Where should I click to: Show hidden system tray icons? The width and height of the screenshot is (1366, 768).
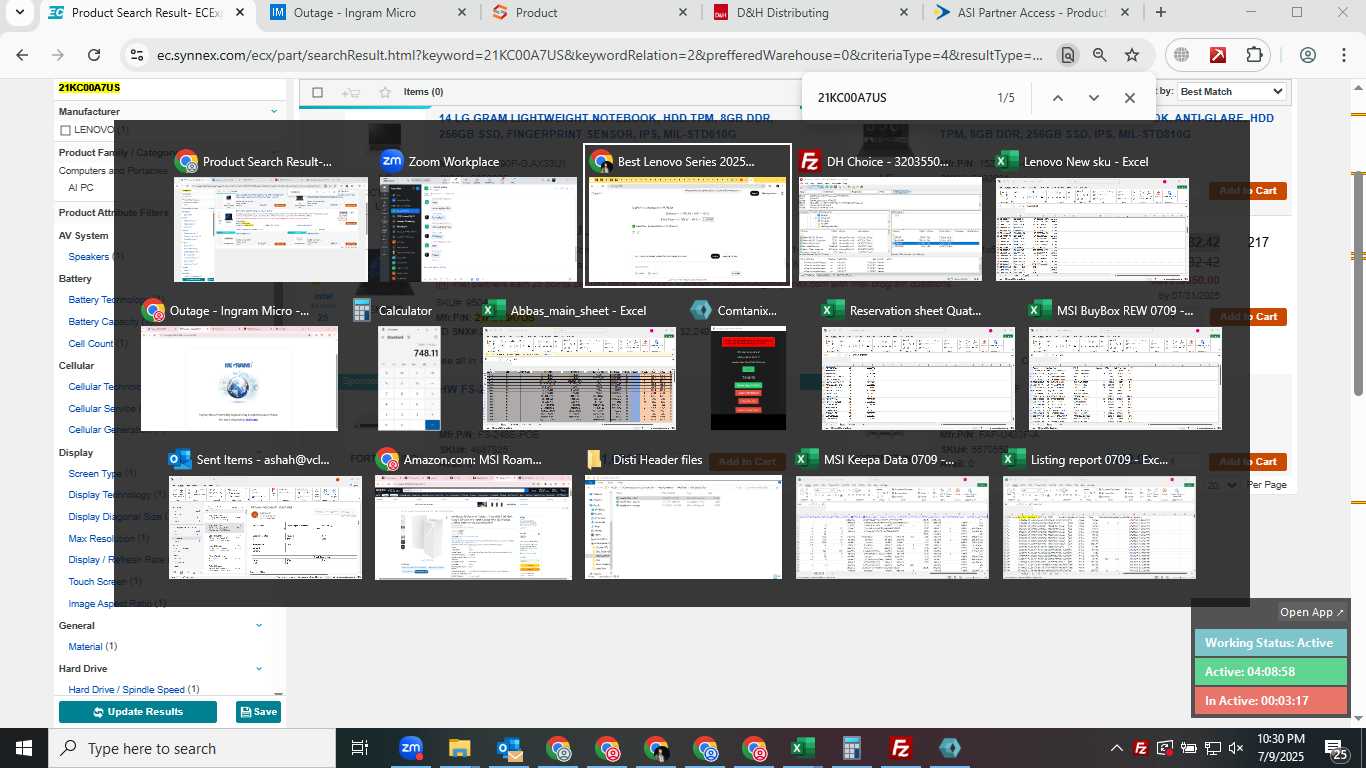[1117, 748]
